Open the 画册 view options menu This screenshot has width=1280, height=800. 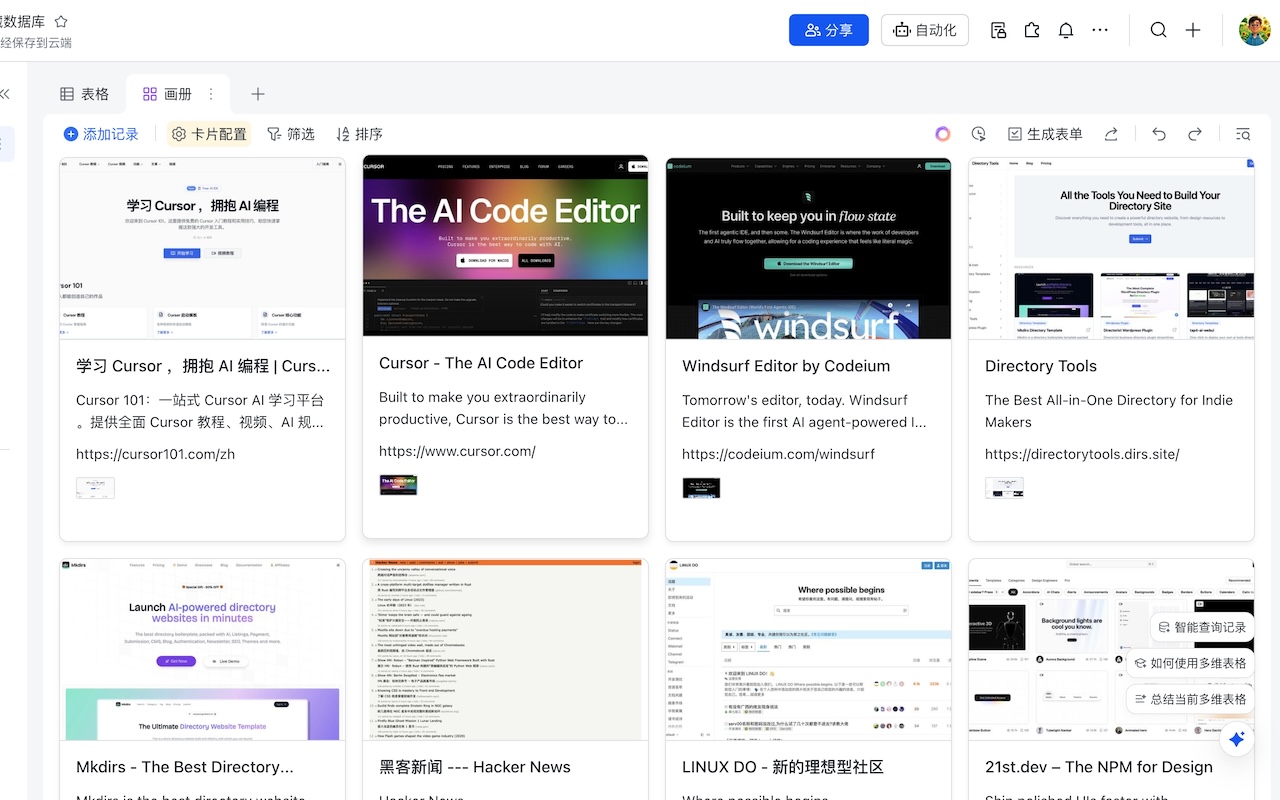(x=211, y=94)
